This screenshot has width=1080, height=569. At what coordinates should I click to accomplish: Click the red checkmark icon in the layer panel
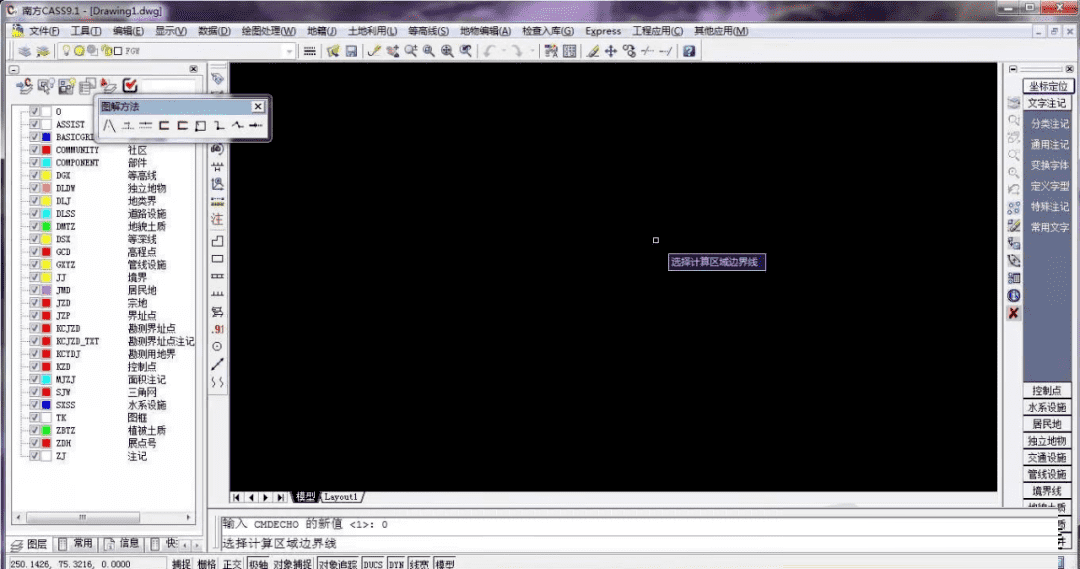pyautogui.click(x=129, y=85)
